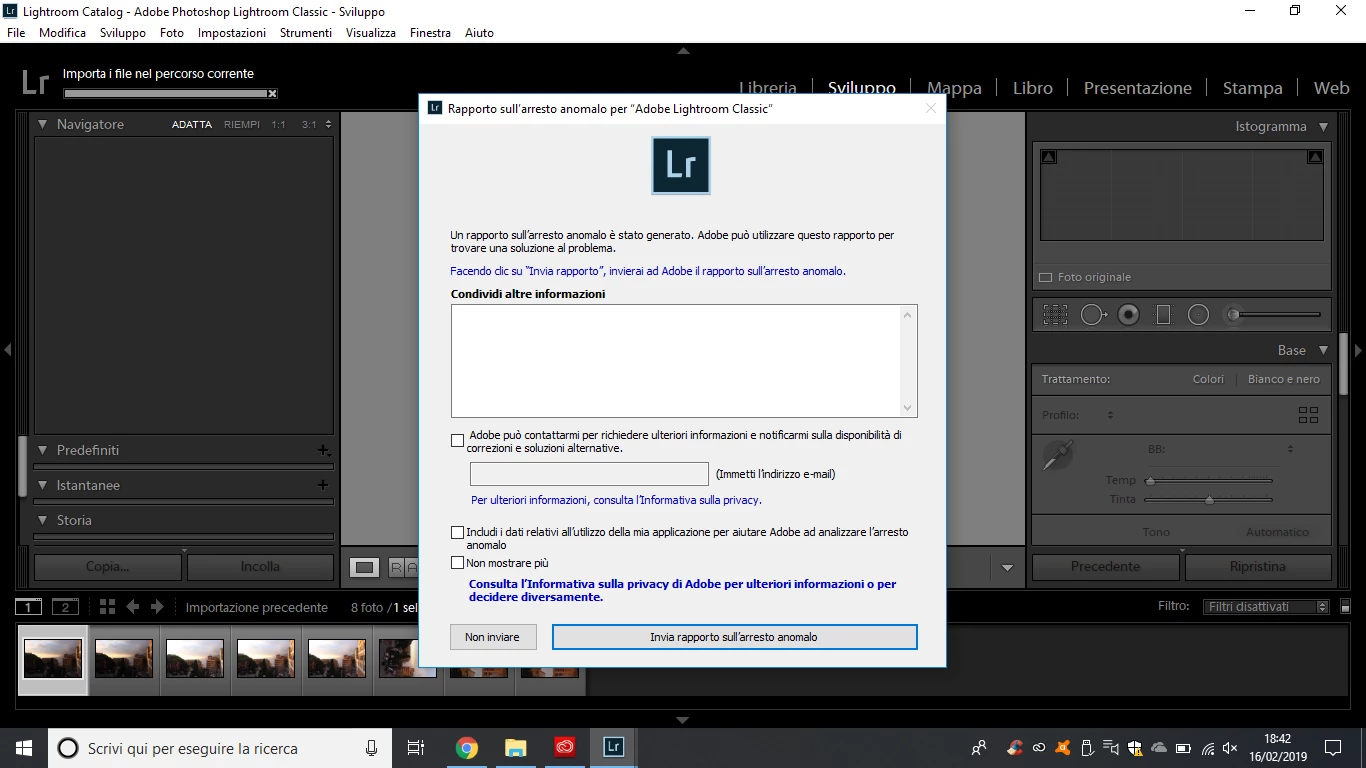The height and width of the screenshot is (768, 1366).
Task: Open Avast antivirus tray icon
Action: point(1063,748)
